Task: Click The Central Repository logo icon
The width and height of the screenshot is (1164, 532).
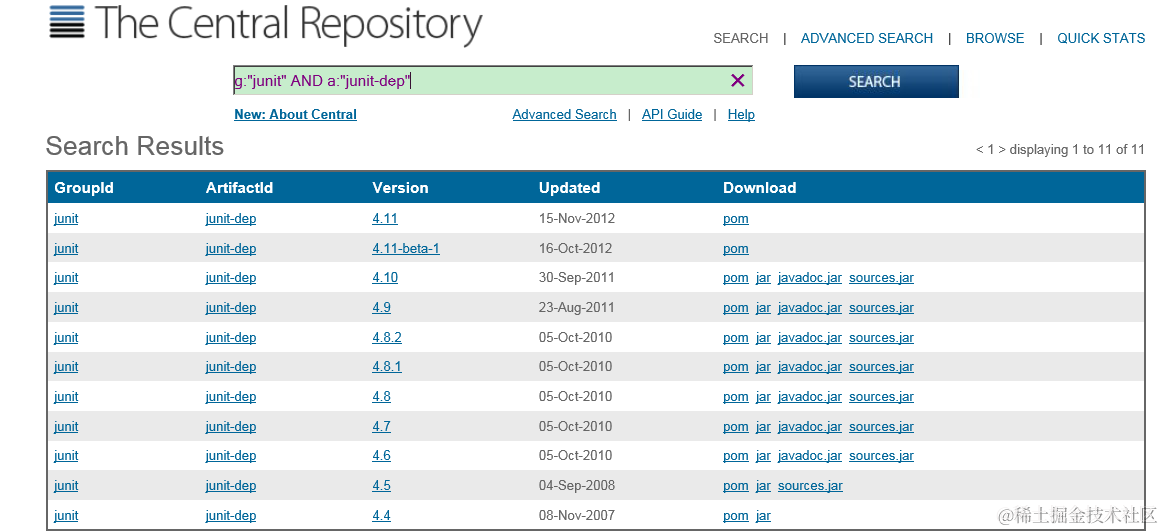Action: coord(67,22)
